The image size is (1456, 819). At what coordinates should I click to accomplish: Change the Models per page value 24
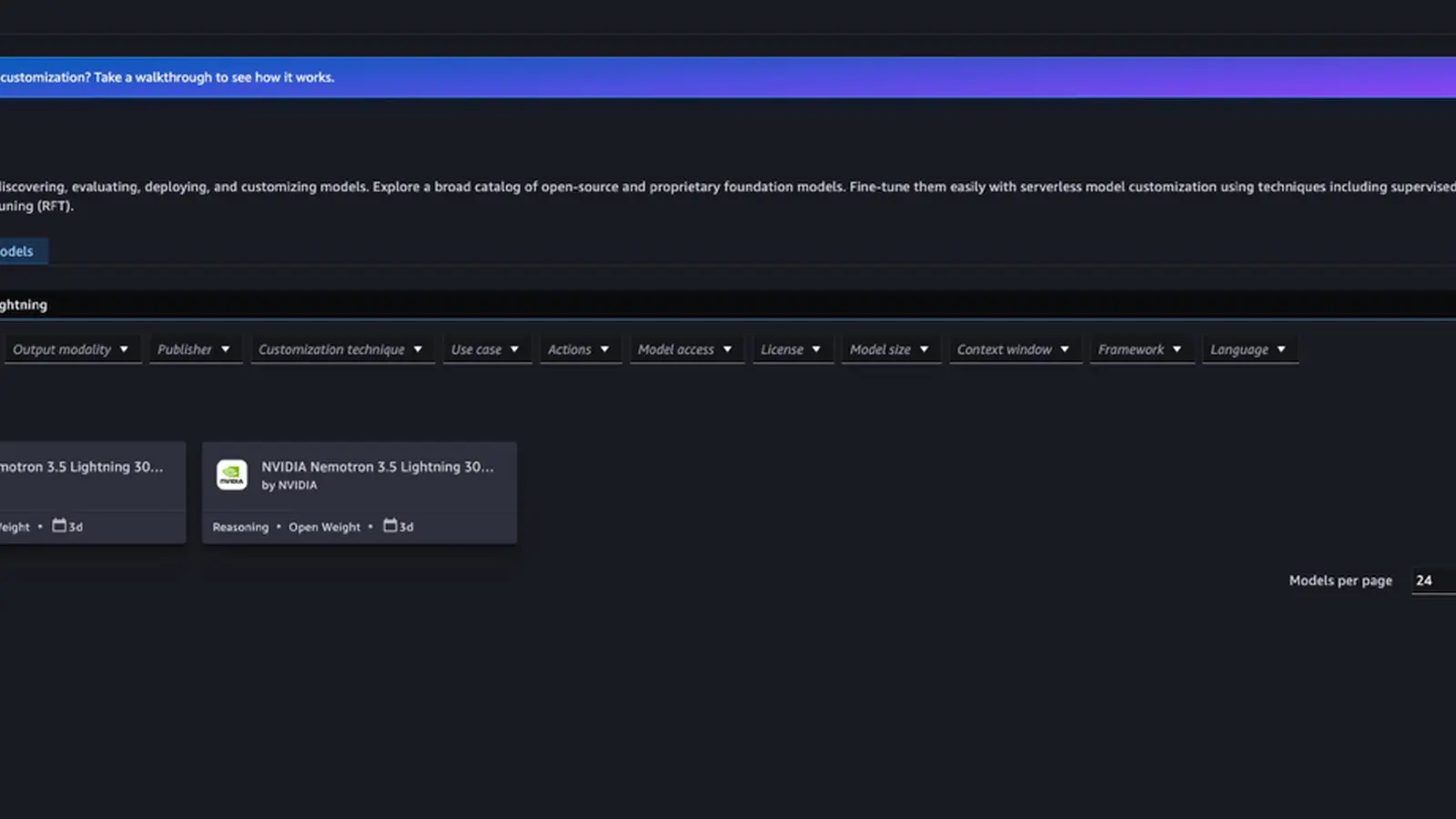[x=1433, y=581]
